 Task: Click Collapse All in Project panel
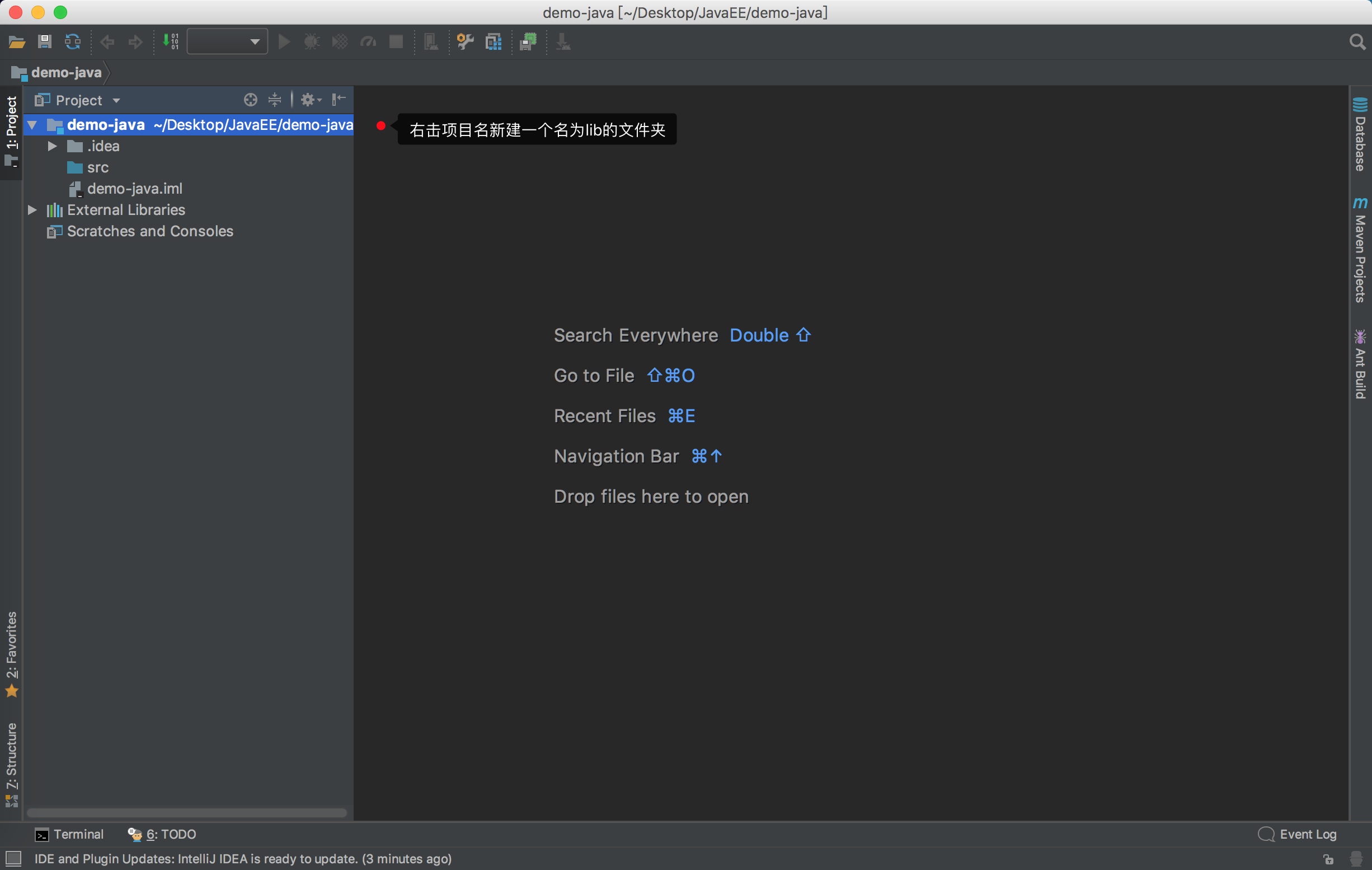click(275, 100)
